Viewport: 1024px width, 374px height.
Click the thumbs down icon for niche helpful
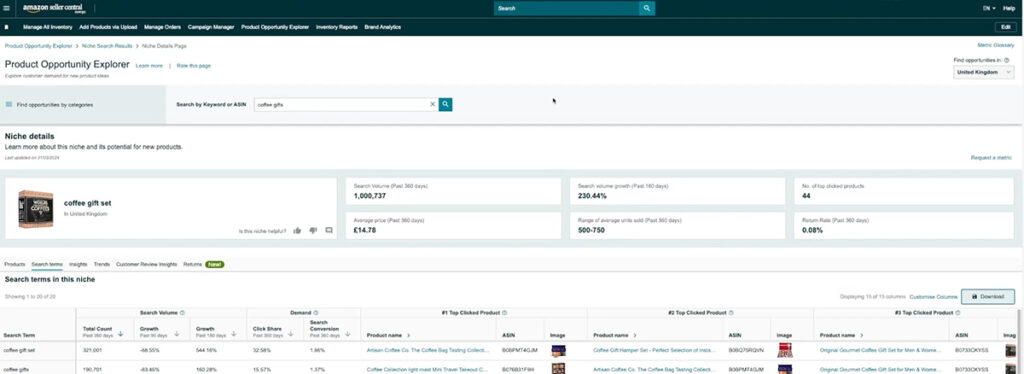313,230
